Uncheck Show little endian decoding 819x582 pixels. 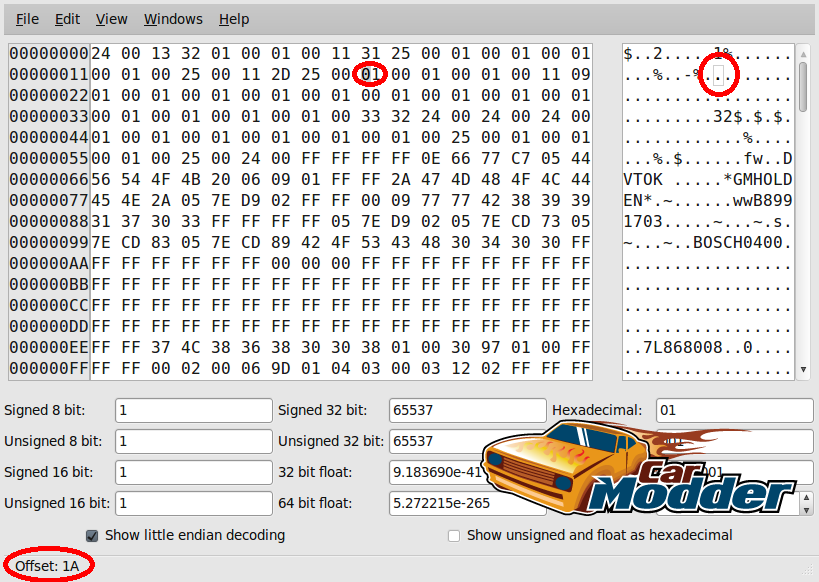click(92, 536)
